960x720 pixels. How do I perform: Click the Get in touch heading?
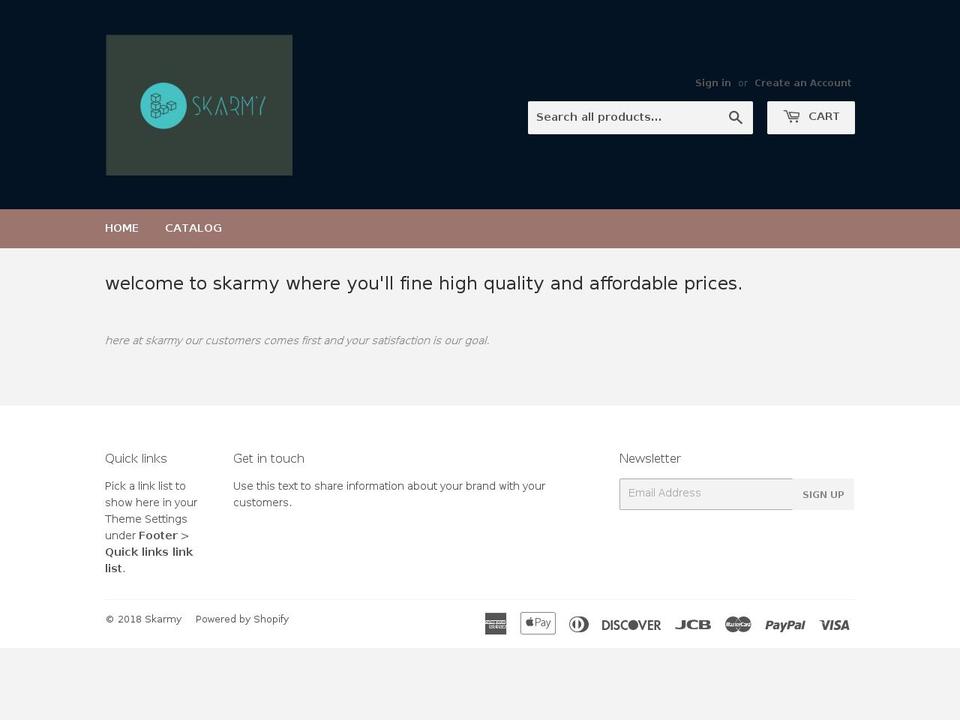(x=269, y=459)
